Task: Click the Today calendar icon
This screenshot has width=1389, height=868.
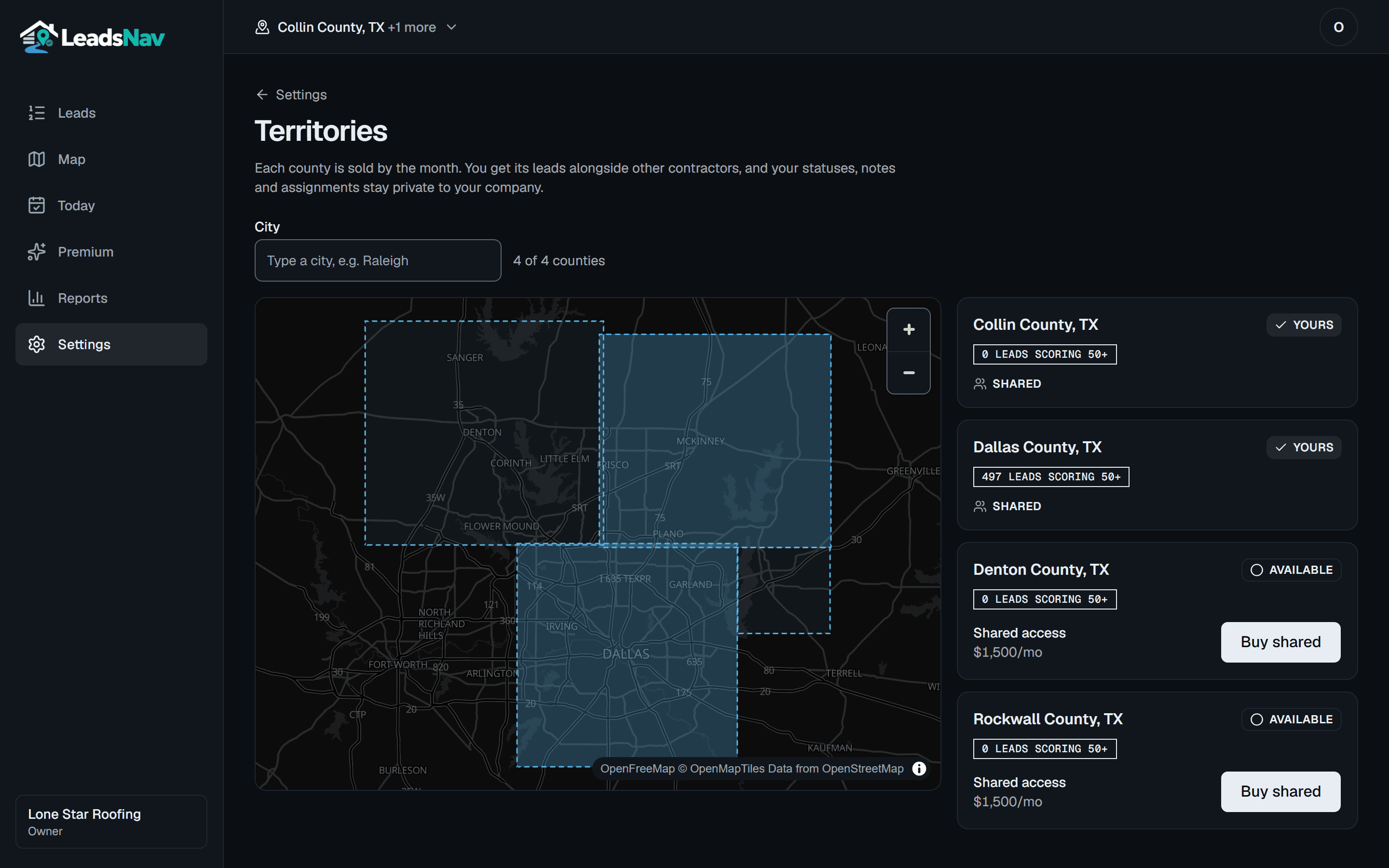Action: click(37, 205)
